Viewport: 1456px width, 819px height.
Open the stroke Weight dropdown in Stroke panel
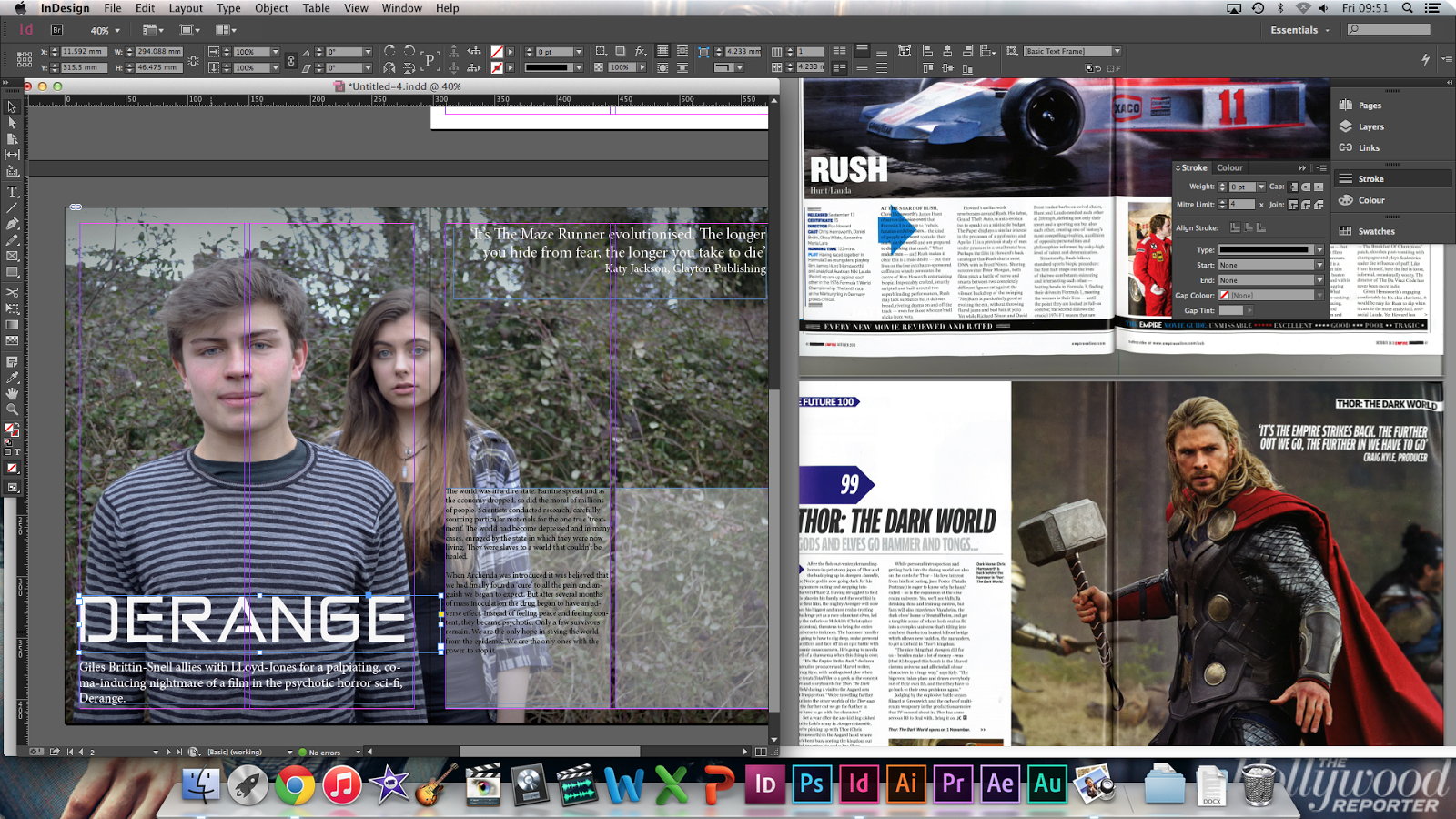[x=1261, y=187]
